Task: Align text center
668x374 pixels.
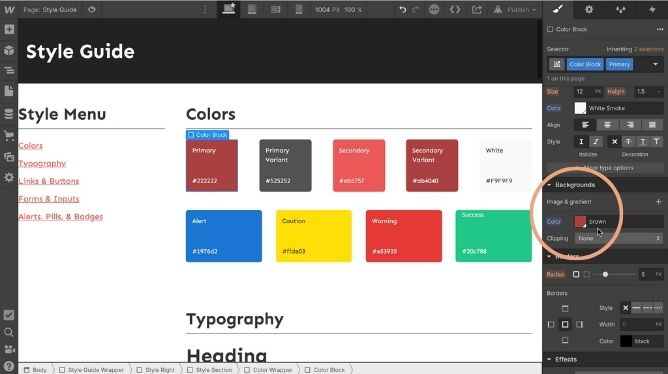Action: click(608, 125)
